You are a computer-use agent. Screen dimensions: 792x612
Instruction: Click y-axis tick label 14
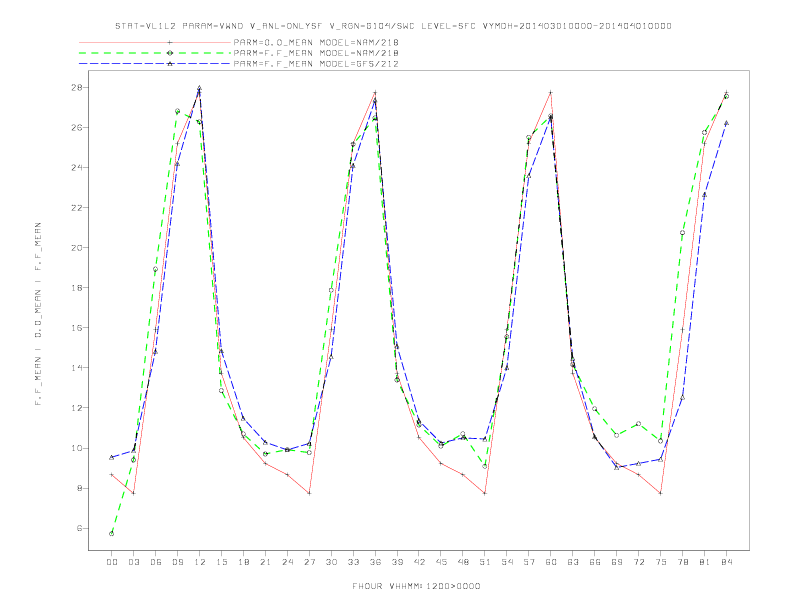(77, 368)
